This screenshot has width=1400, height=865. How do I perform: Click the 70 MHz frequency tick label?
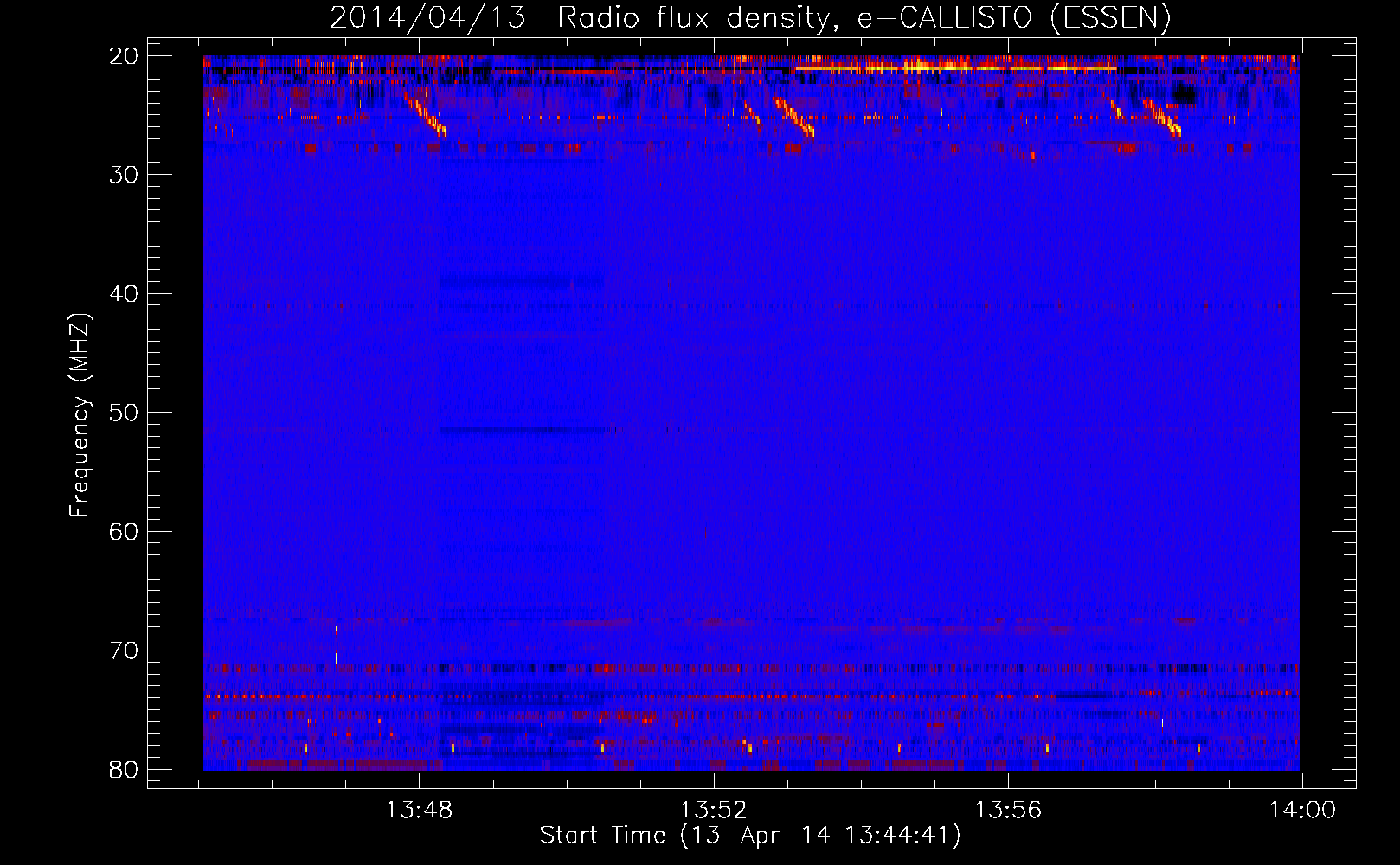124,650
